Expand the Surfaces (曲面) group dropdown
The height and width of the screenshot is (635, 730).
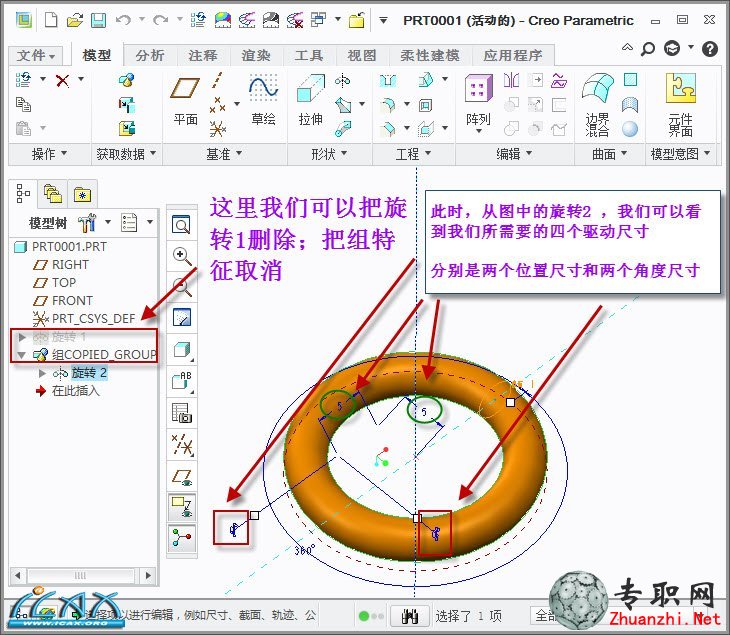point(609,154)
